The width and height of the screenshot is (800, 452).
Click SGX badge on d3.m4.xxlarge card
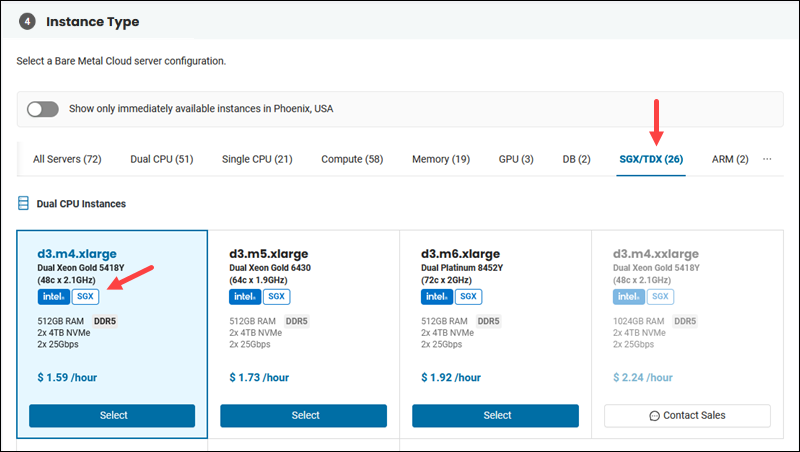click(660, 296)
